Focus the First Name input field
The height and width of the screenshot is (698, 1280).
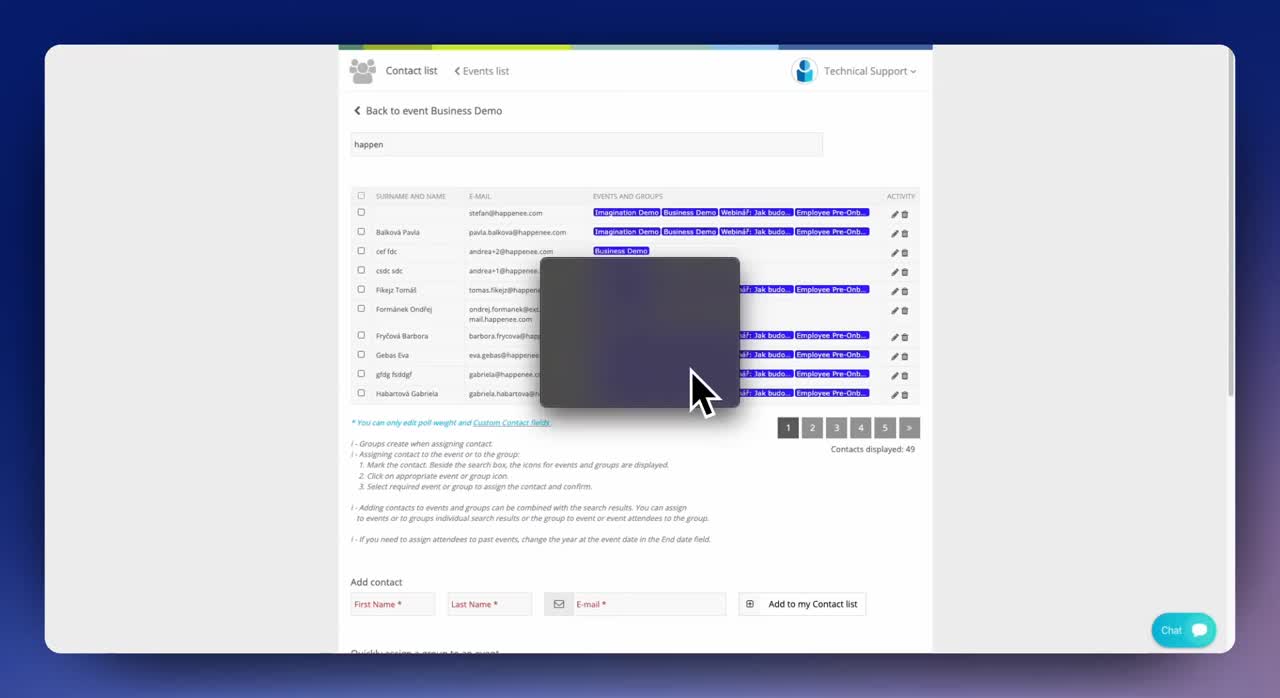392,604
